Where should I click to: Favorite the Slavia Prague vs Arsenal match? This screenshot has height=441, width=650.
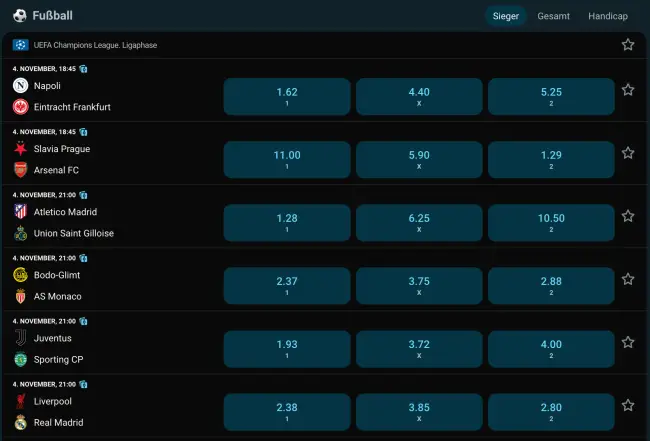click(628, 153)
